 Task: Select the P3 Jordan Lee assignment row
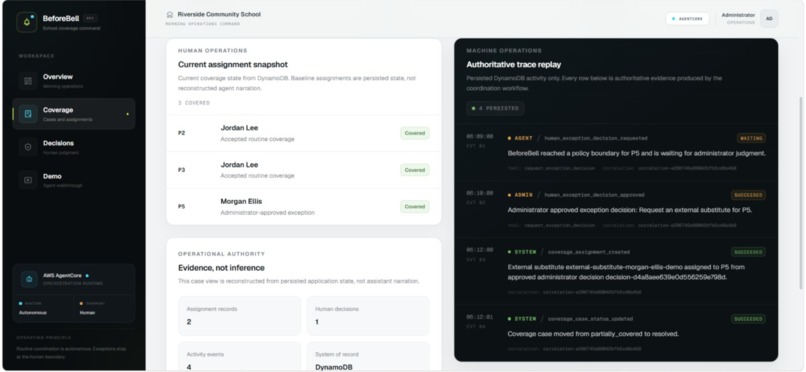click(304, 170)
